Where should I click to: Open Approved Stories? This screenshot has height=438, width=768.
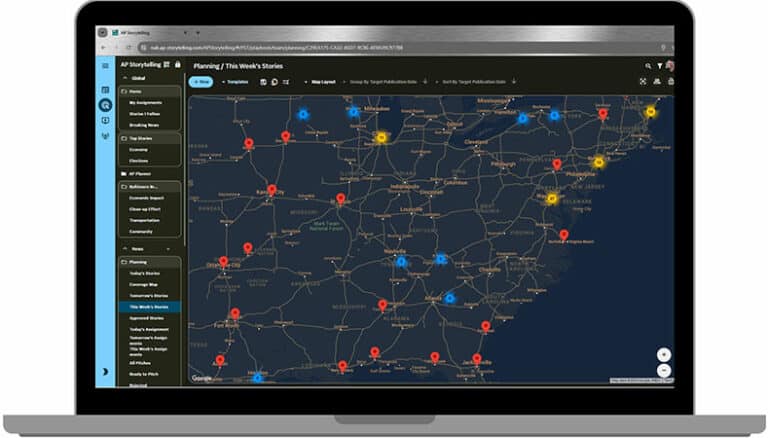coord(146,318)
